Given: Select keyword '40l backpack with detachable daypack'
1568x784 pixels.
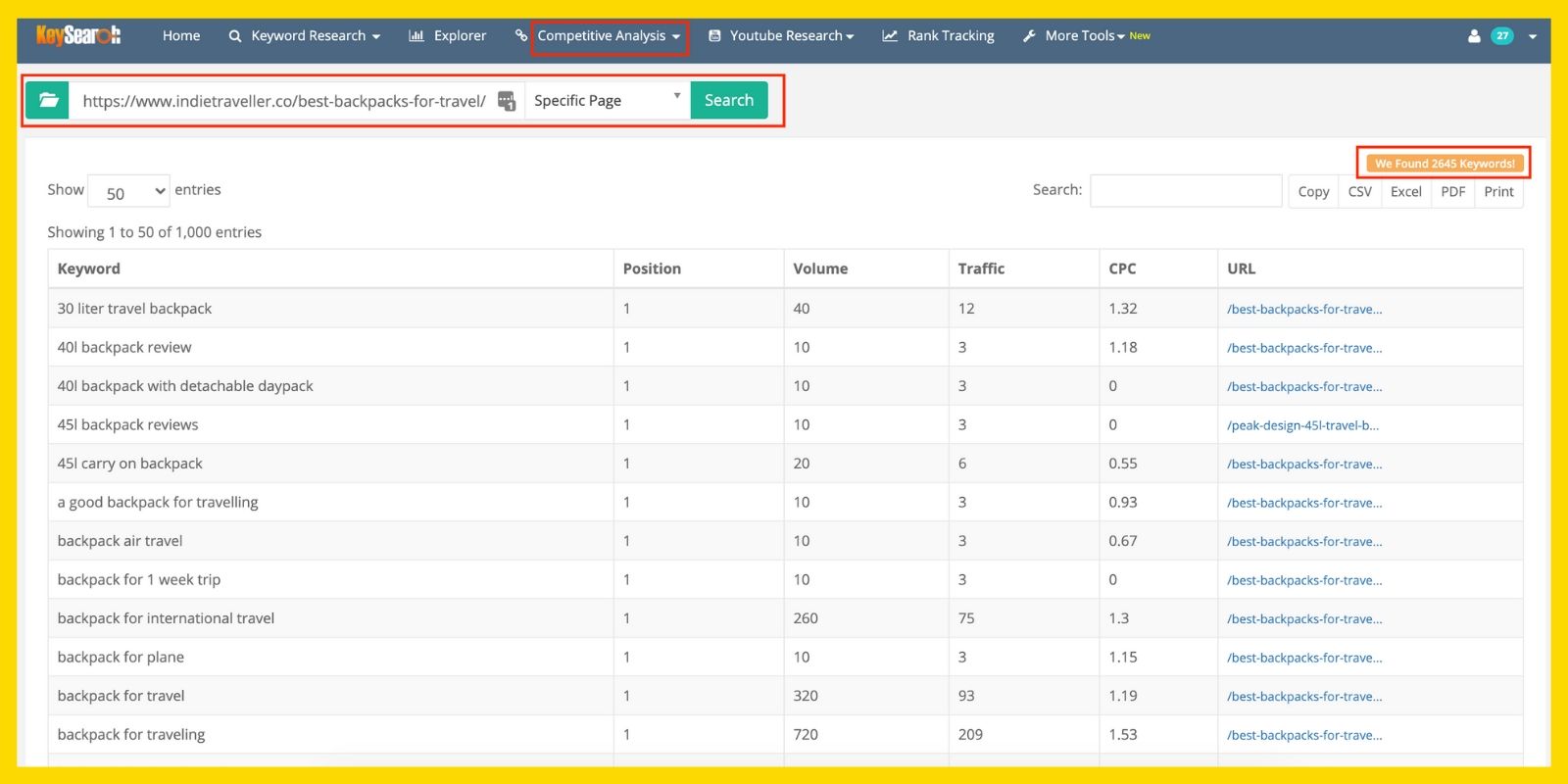Looking at the screenshot, I should point(185,386).
